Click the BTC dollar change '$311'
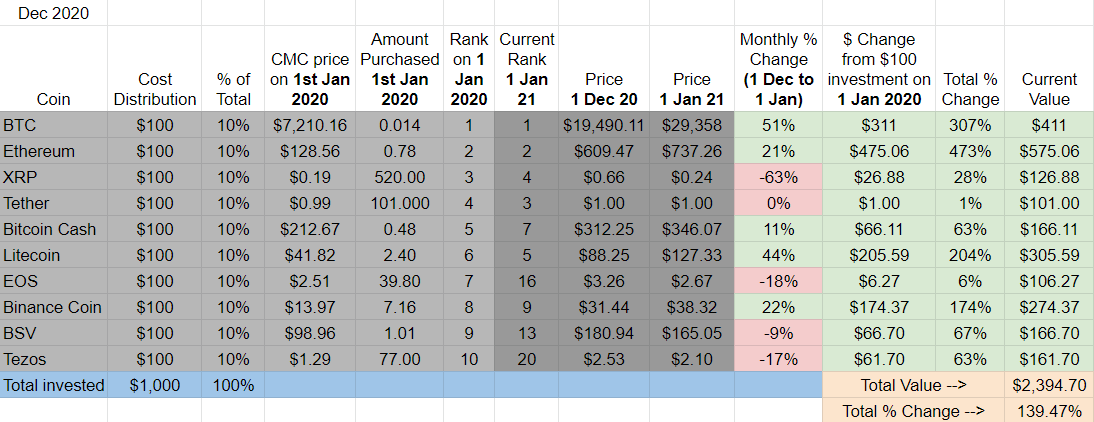 point(879,125)
